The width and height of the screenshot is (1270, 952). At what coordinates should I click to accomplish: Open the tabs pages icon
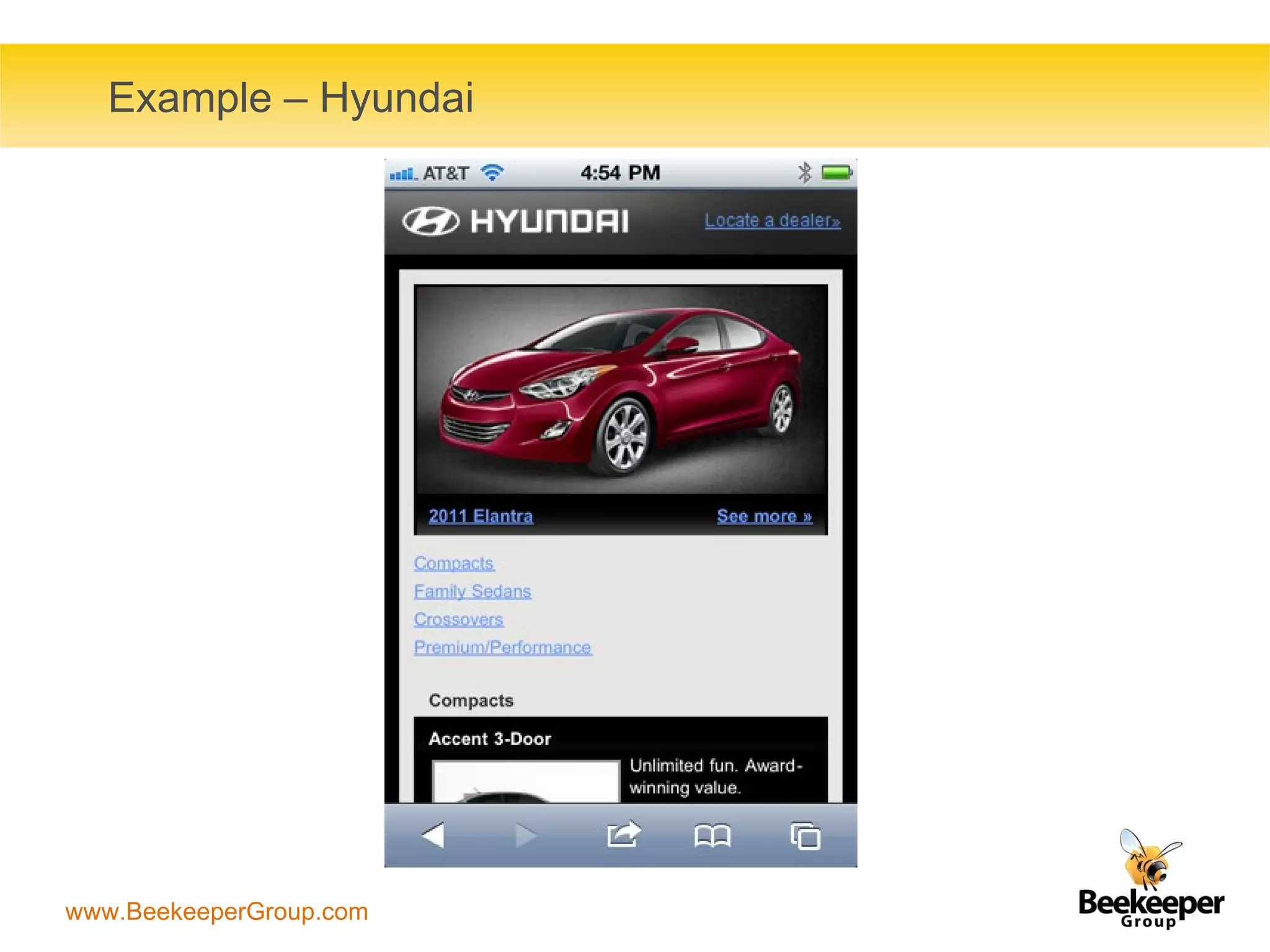805,835
